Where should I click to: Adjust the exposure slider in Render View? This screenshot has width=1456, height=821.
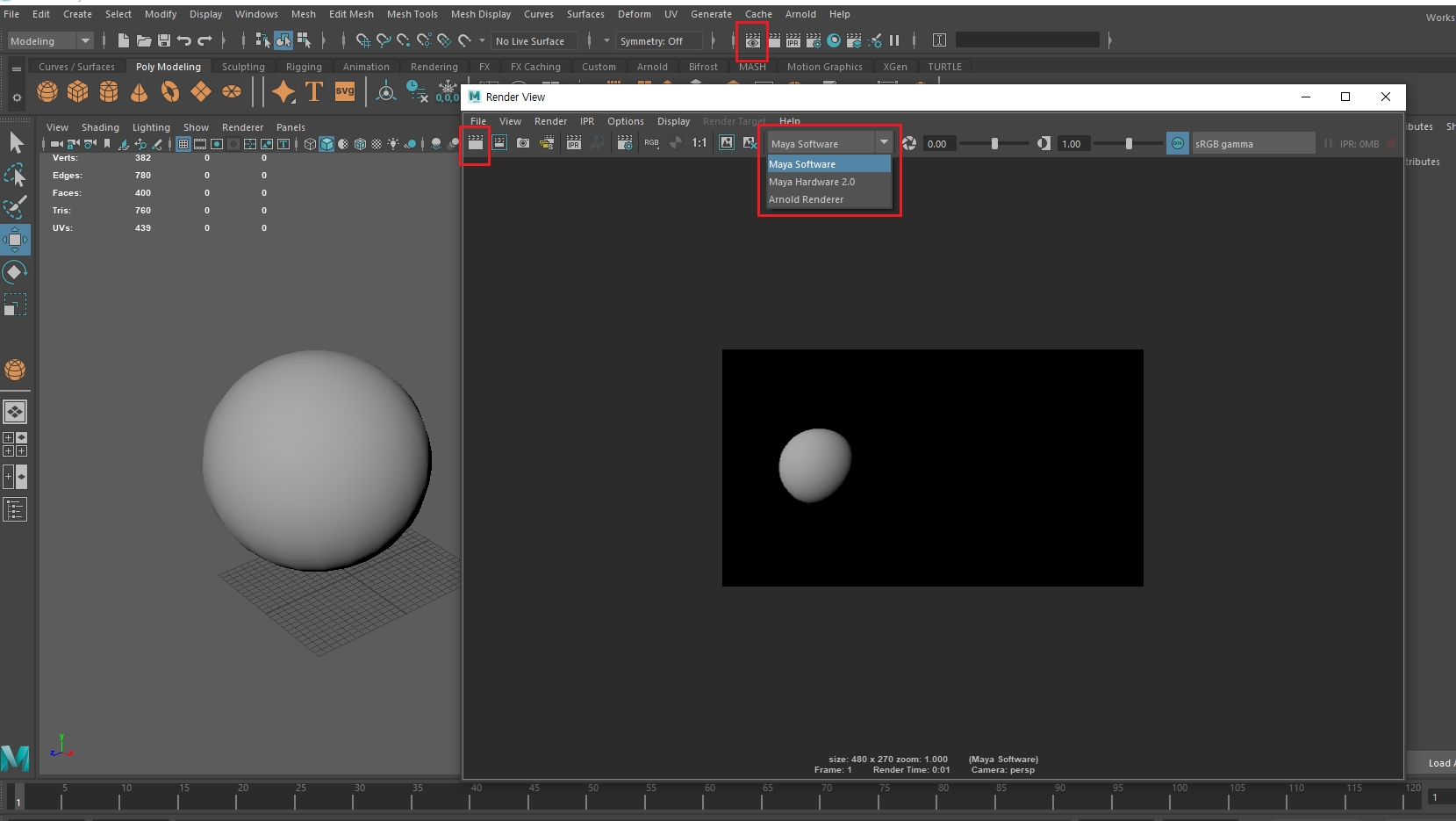[x=994, y=143]
